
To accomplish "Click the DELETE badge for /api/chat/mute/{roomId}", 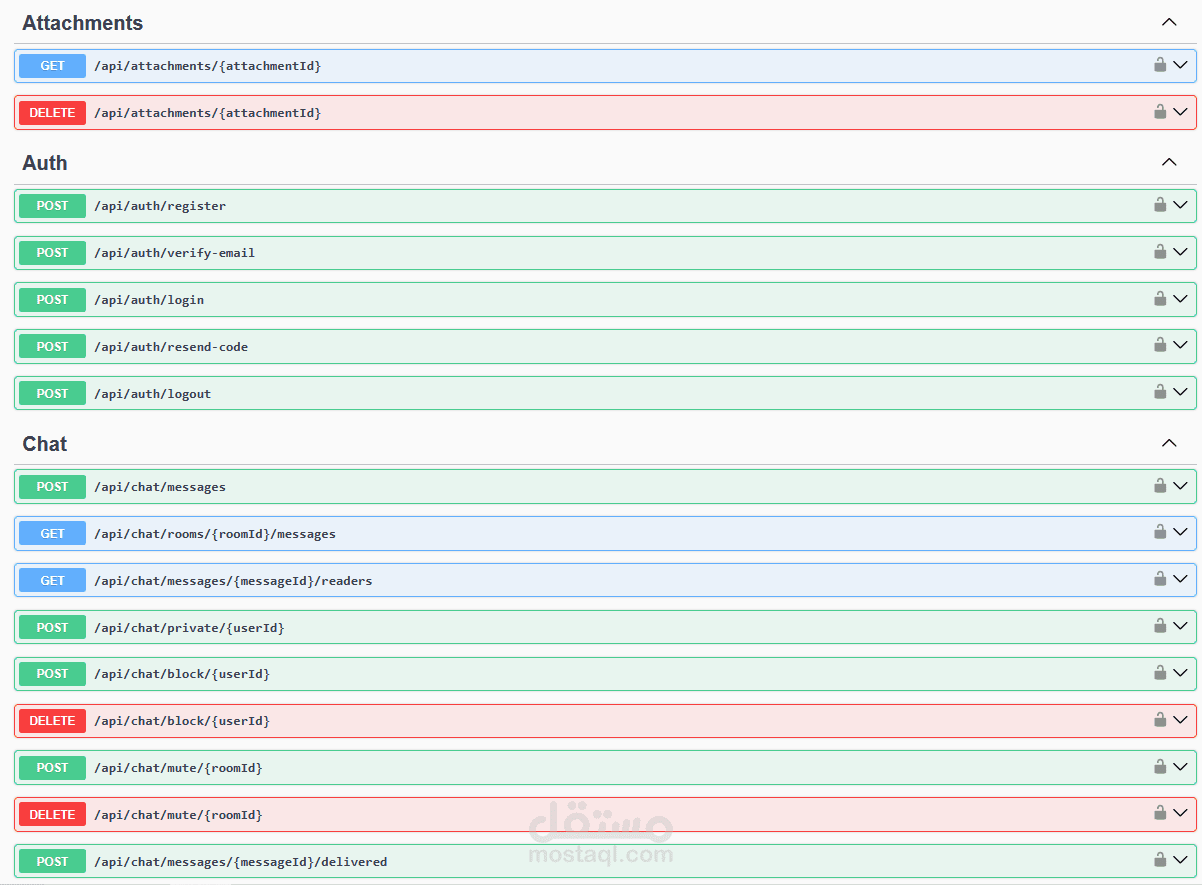I will pyautogui.click(x=52, y=815).
